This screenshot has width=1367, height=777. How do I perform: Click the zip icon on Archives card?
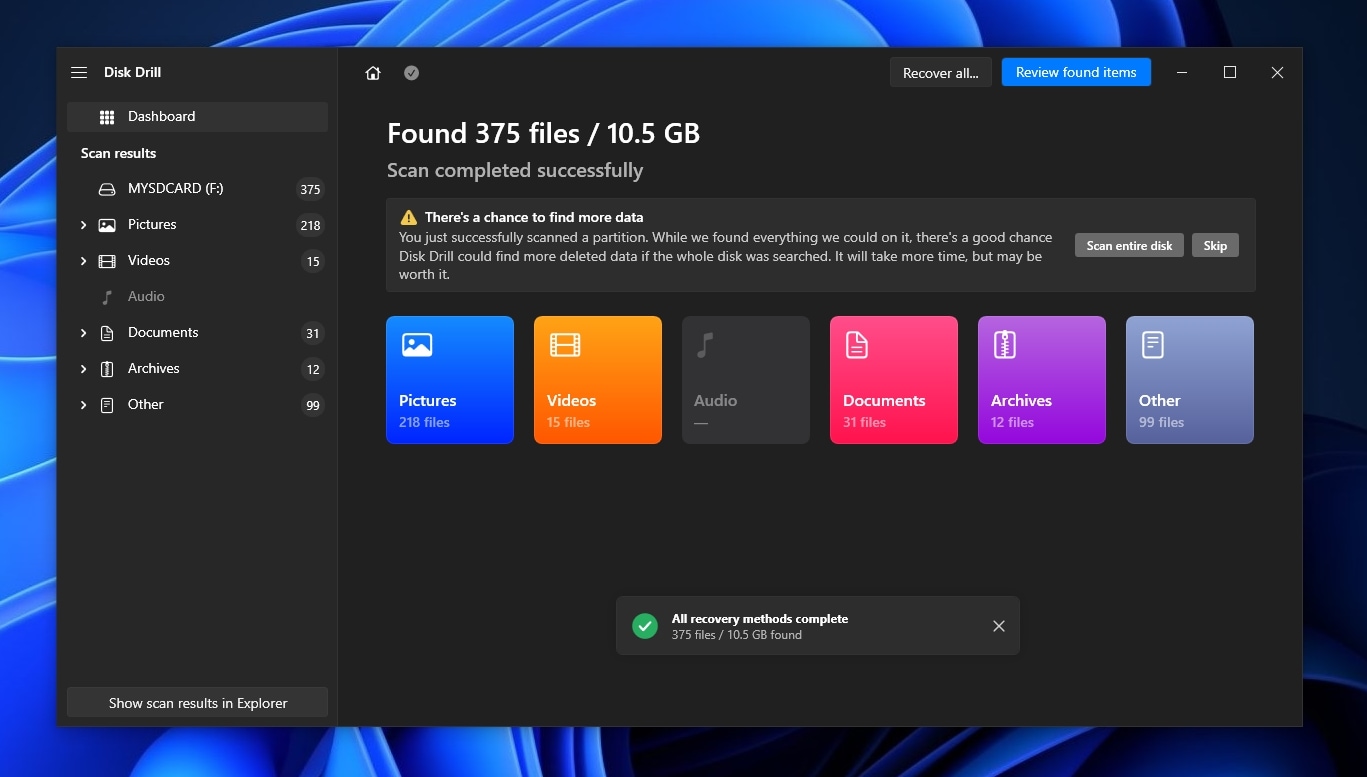[1005, 345]
